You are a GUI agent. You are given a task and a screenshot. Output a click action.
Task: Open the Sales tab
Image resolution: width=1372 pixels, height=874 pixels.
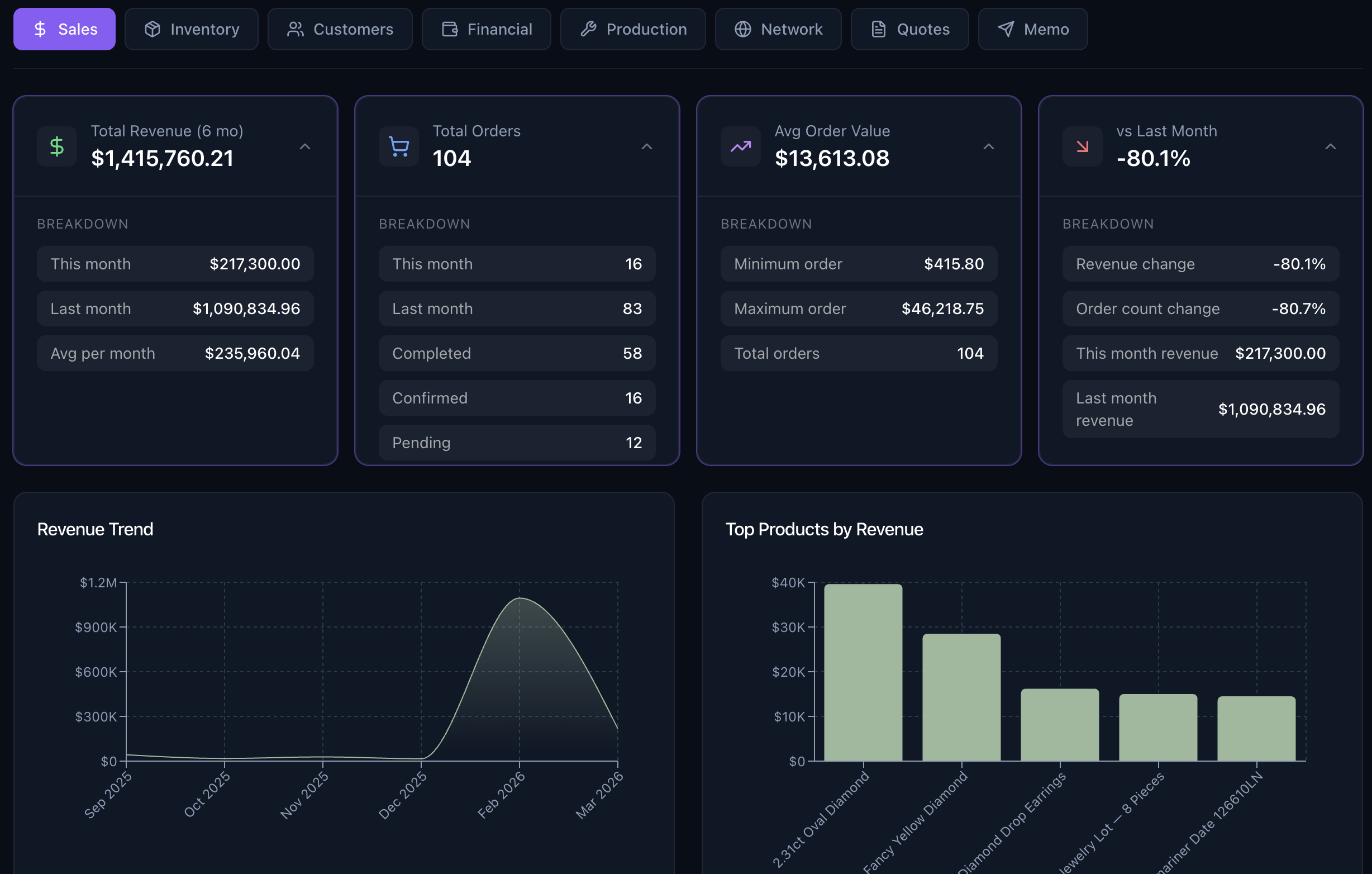click(64, 29)
